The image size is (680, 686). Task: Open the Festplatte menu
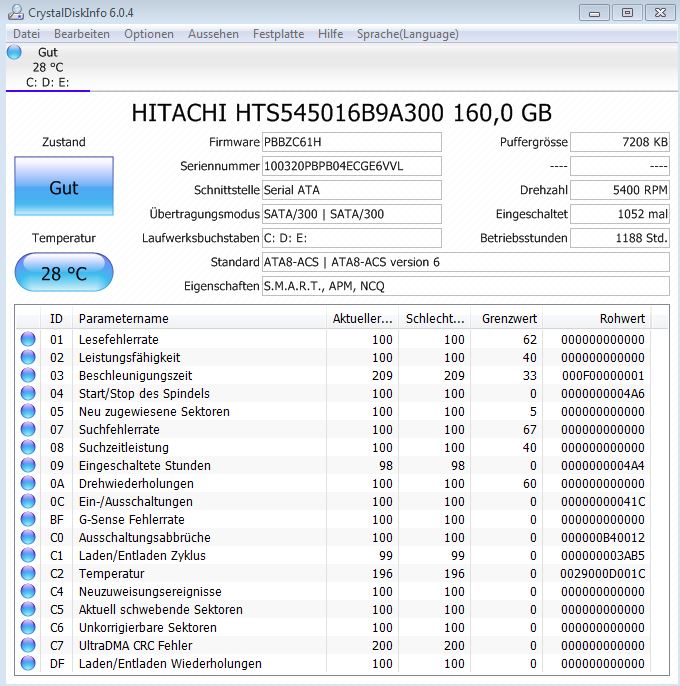[278, 34]
